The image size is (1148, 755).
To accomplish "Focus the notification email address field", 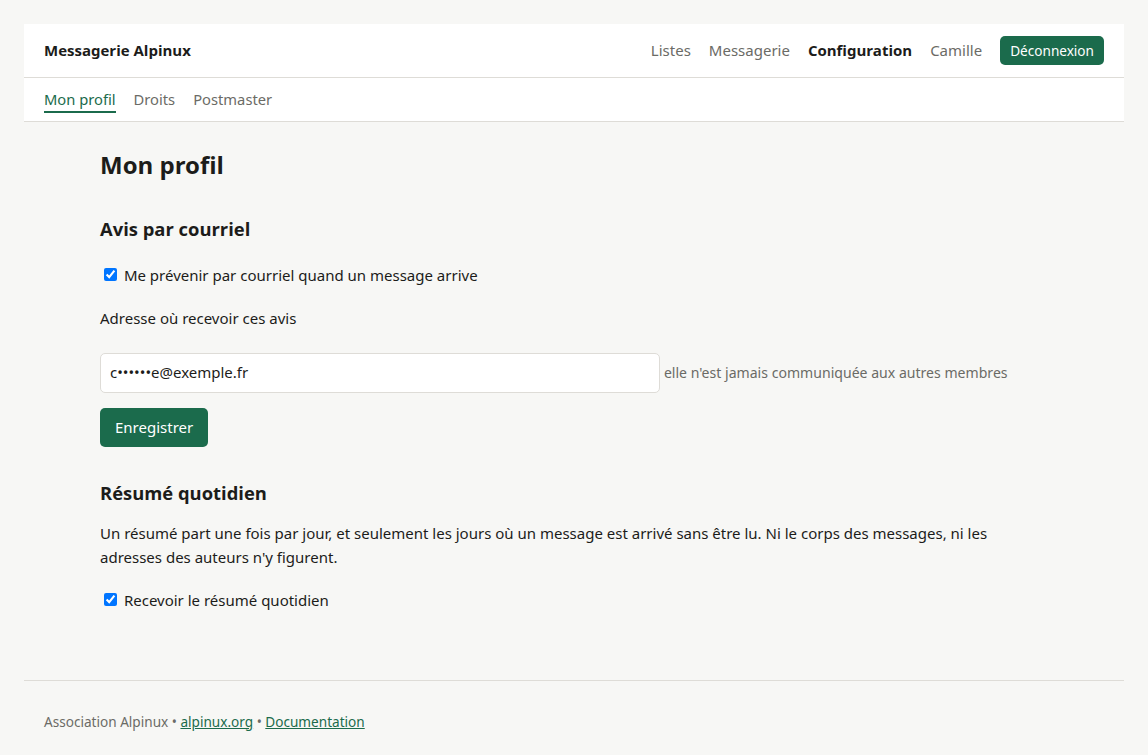I will (379, 373).
